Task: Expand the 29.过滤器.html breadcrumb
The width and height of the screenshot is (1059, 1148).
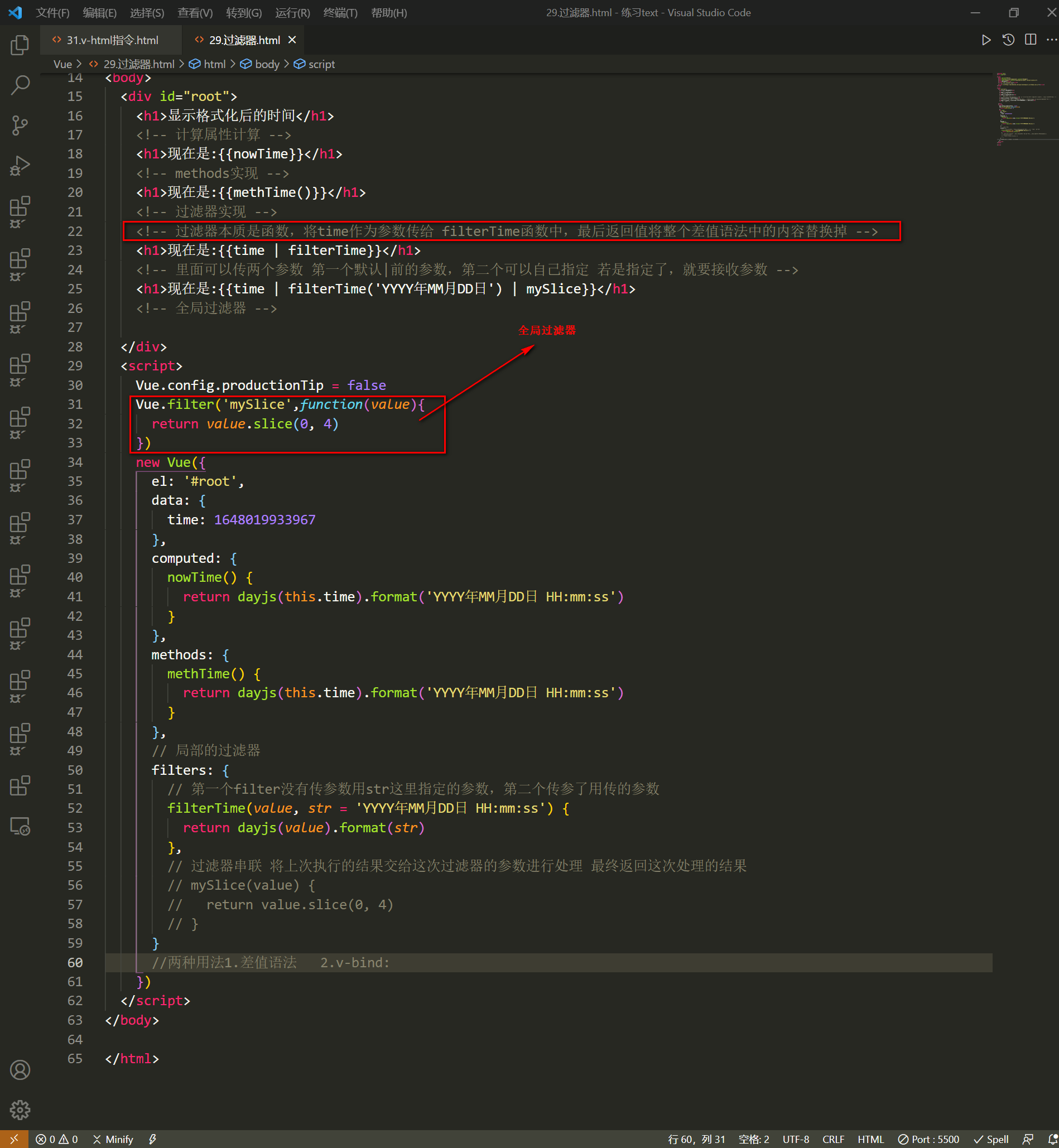Action: click(x=139, y=64)
